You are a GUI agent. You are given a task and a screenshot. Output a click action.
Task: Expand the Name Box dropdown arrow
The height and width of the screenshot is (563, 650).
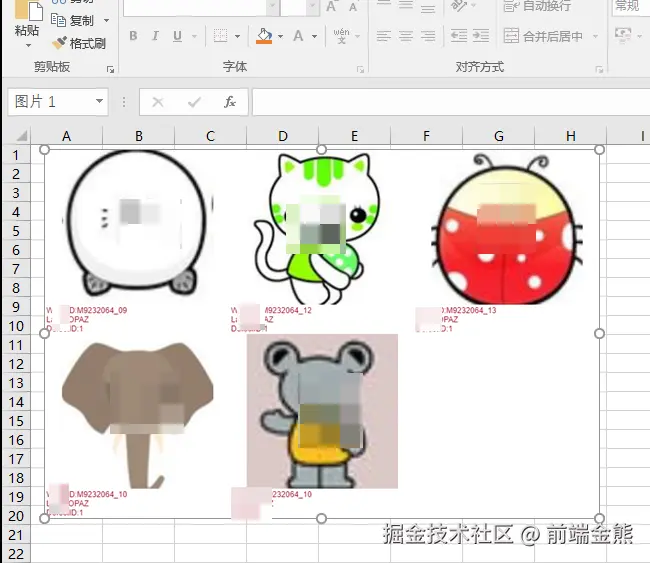click(99, 101)
